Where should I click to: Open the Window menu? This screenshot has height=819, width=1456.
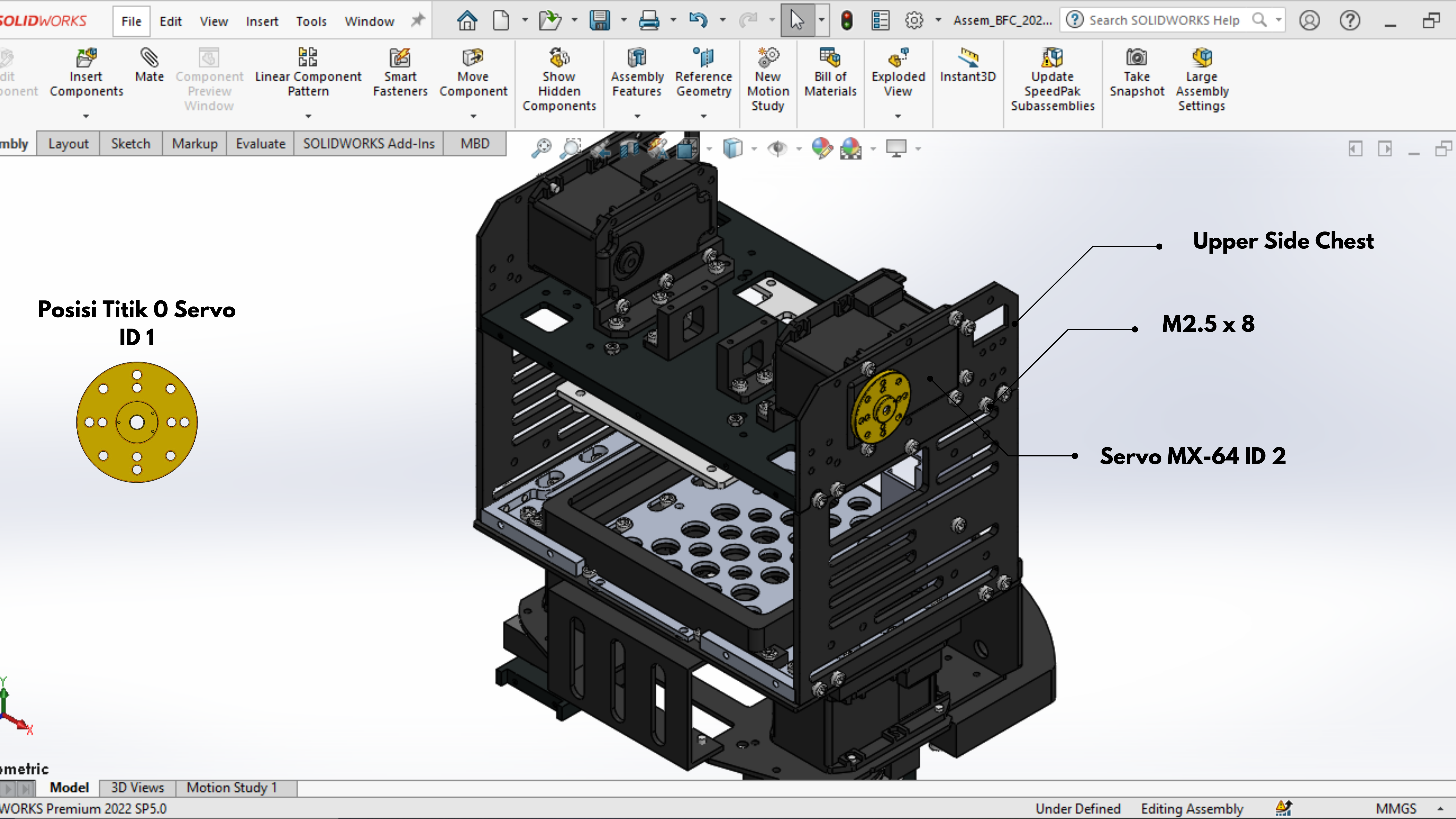coord(370,22)
